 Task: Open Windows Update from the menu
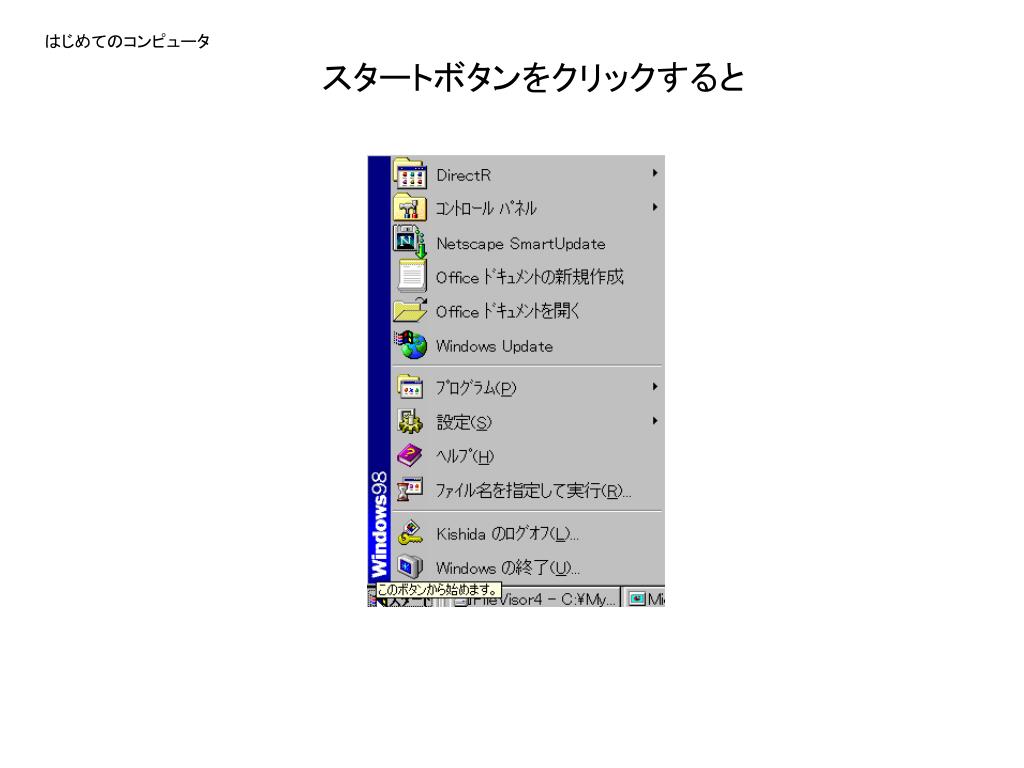pyautogui.click(x=528, y=345)
